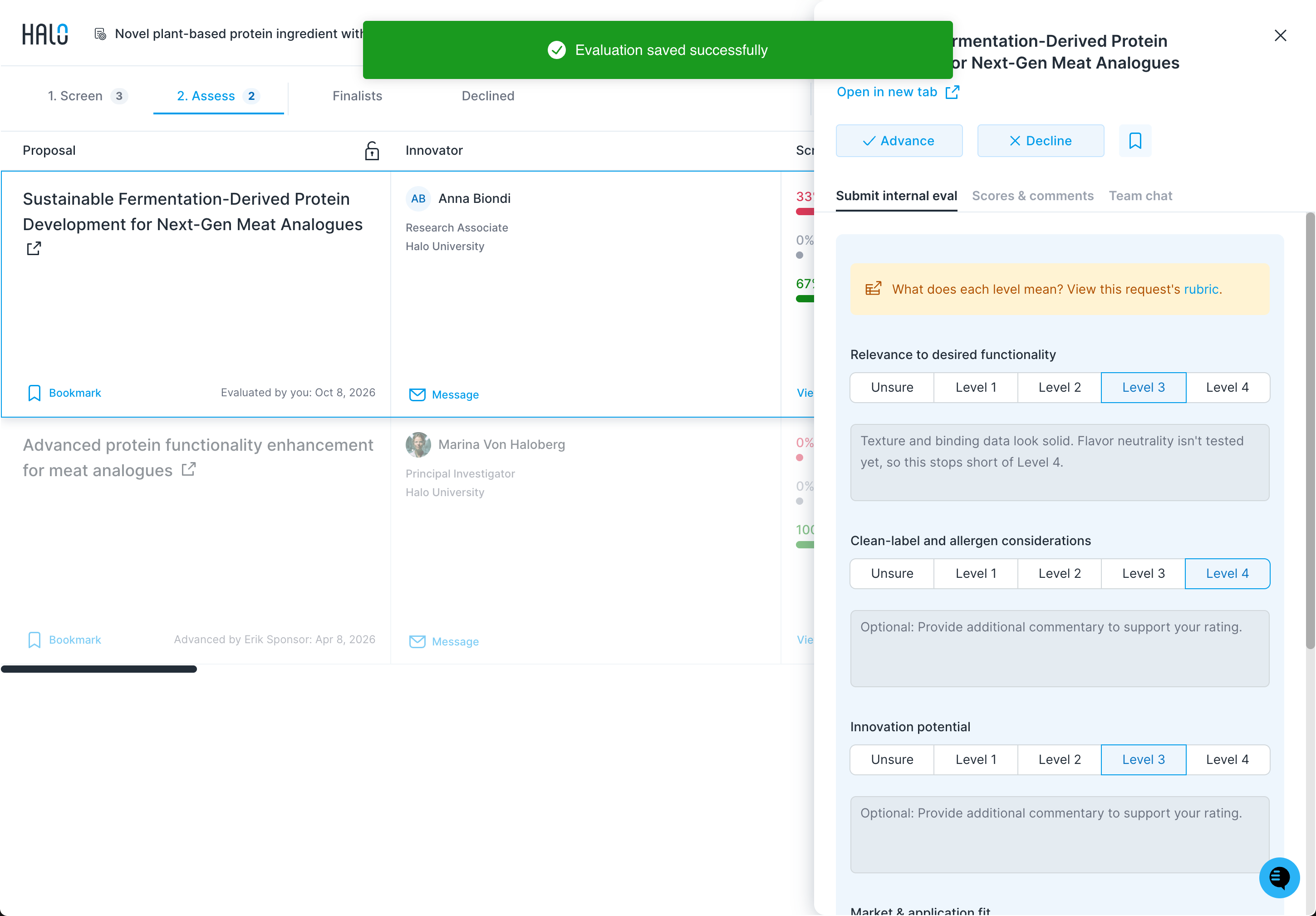Screen dimensions: 1316x916
Task: Click the unlock icon in Proposal header
Action: (x=371, y=151)
